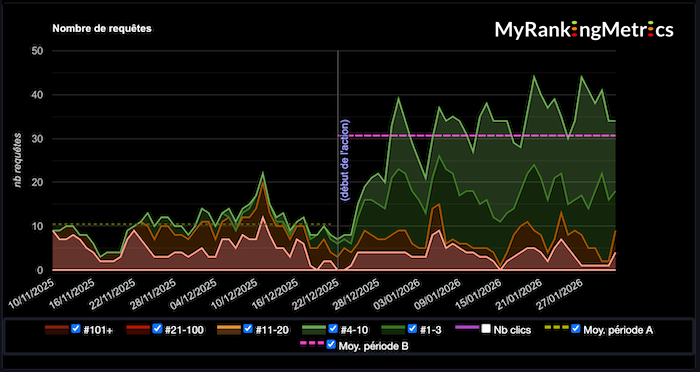Click the 'Nombre de requêtes' chart title

pyautogui.click(x=102, y=29)
